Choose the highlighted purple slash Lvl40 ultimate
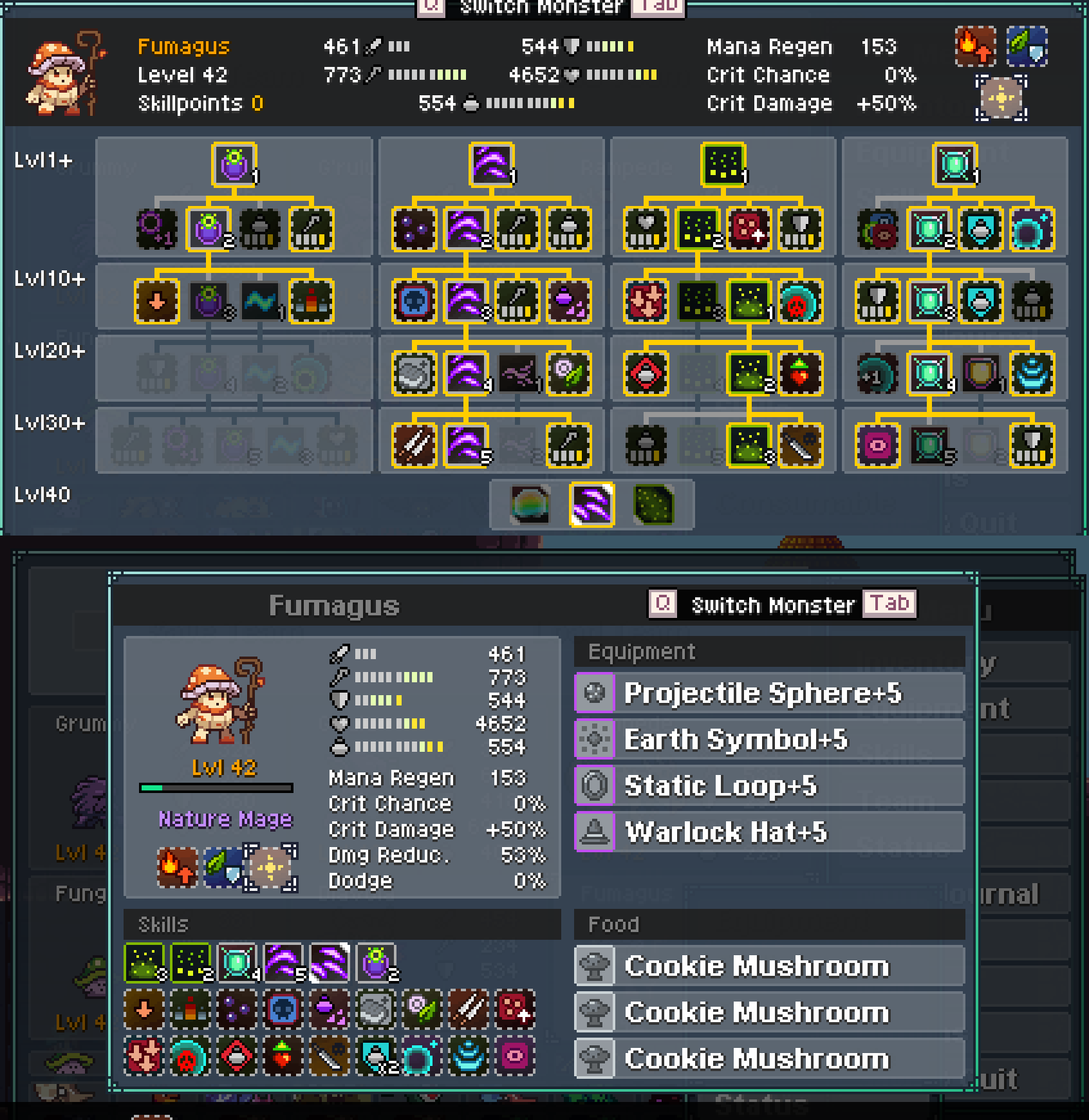Screen dimensions: 1089x1120 click(591, 504)
